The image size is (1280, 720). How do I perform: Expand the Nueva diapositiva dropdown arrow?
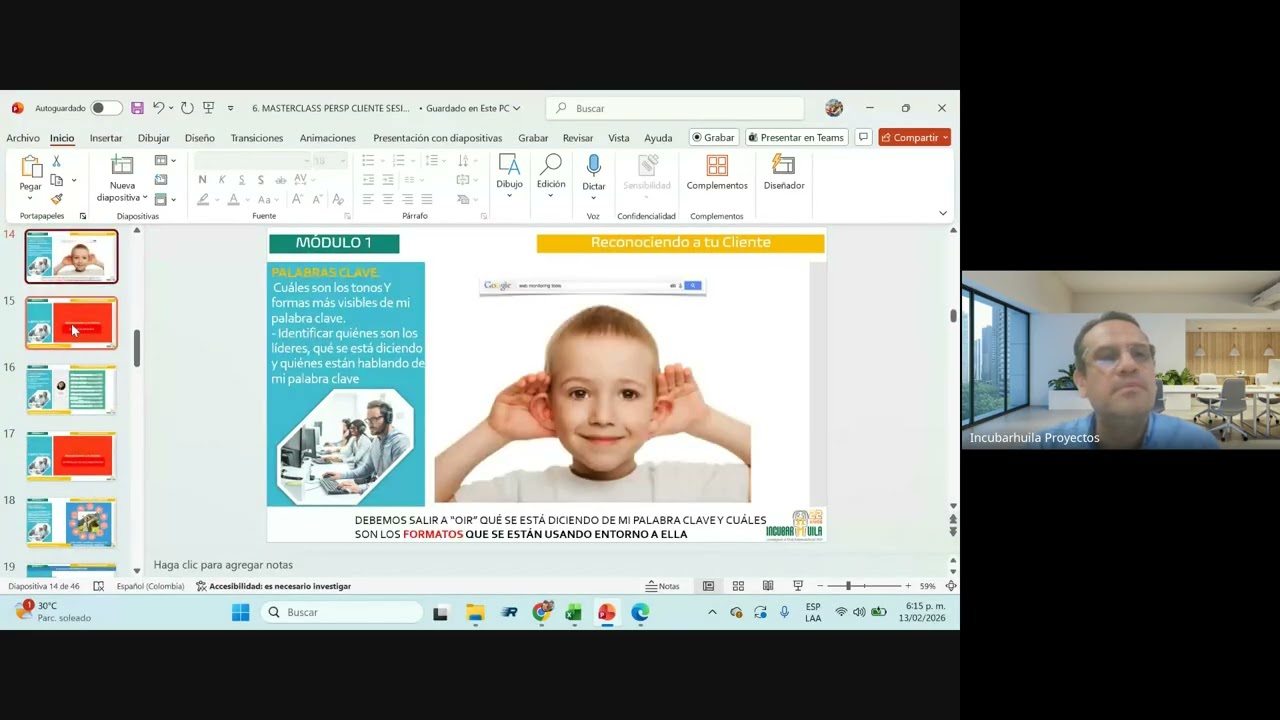coord(145,198)
